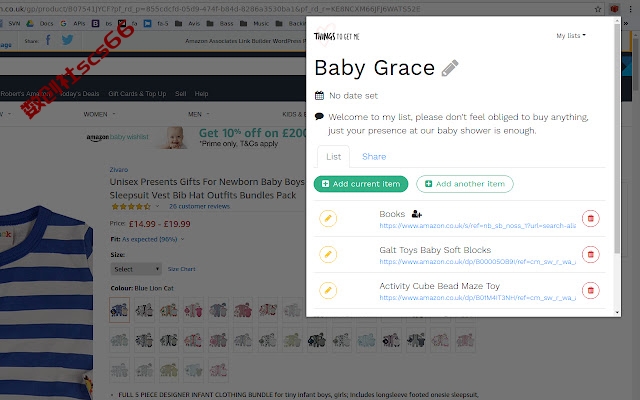The image size is (640, 400).
Task: Delete the Galt Toys Baby Soft Blocks item
Action: tap(590, 254)
